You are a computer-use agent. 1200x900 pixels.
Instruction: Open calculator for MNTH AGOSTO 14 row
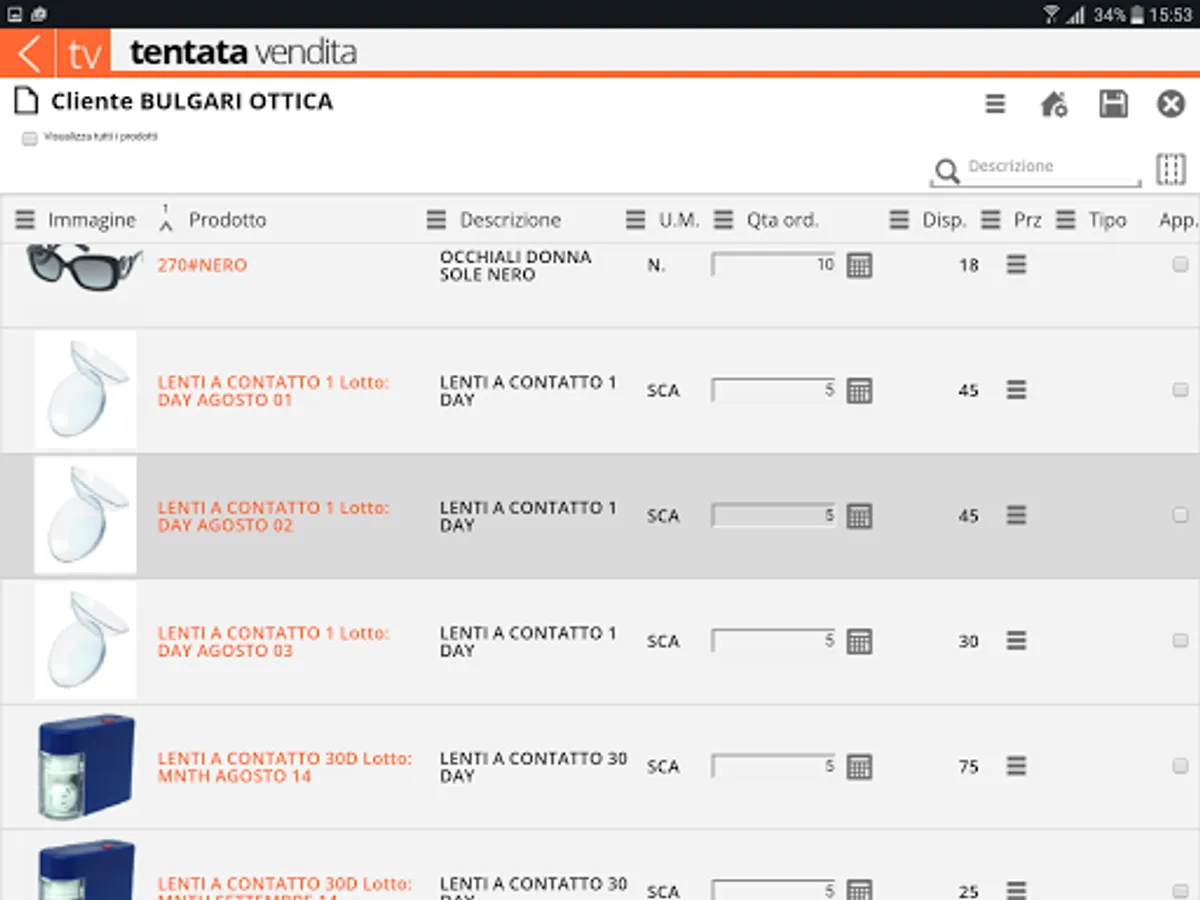[x=859, y=767]
